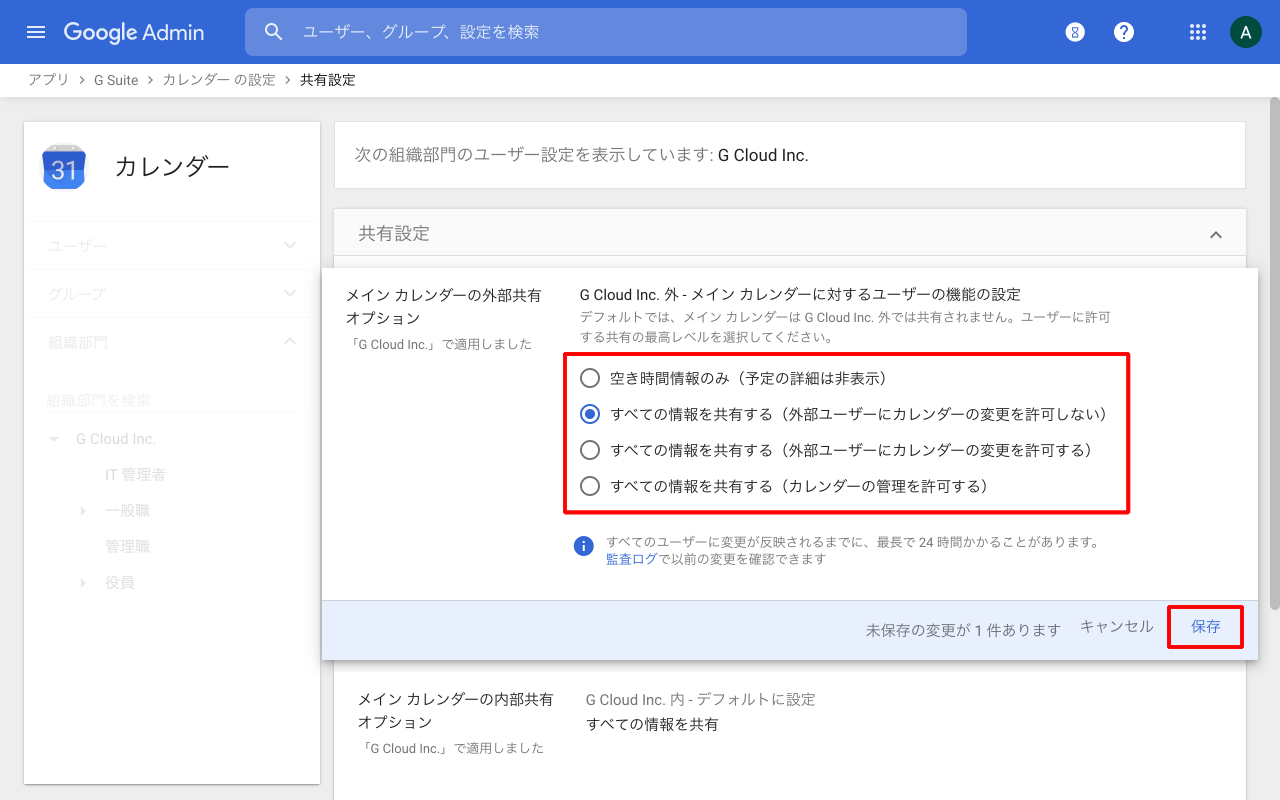Open the help question mark icon
Viewport: 1280px width, 800px height.
pyautogui.click(x=1124, y=32)
